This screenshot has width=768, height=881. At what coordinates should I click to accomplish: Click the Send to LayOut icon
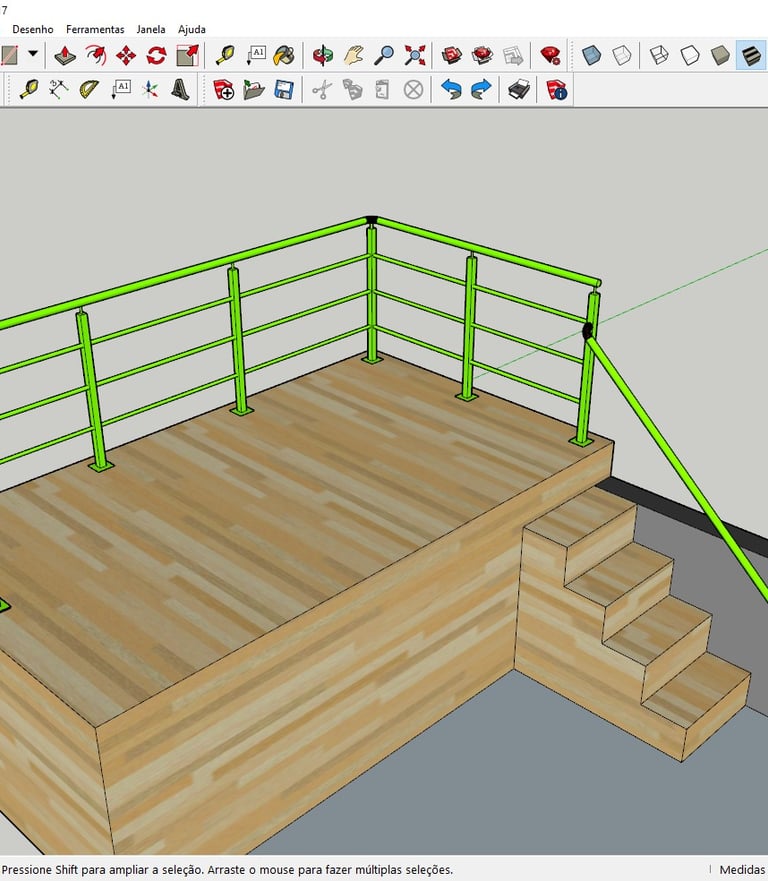[x=513, y=55]
